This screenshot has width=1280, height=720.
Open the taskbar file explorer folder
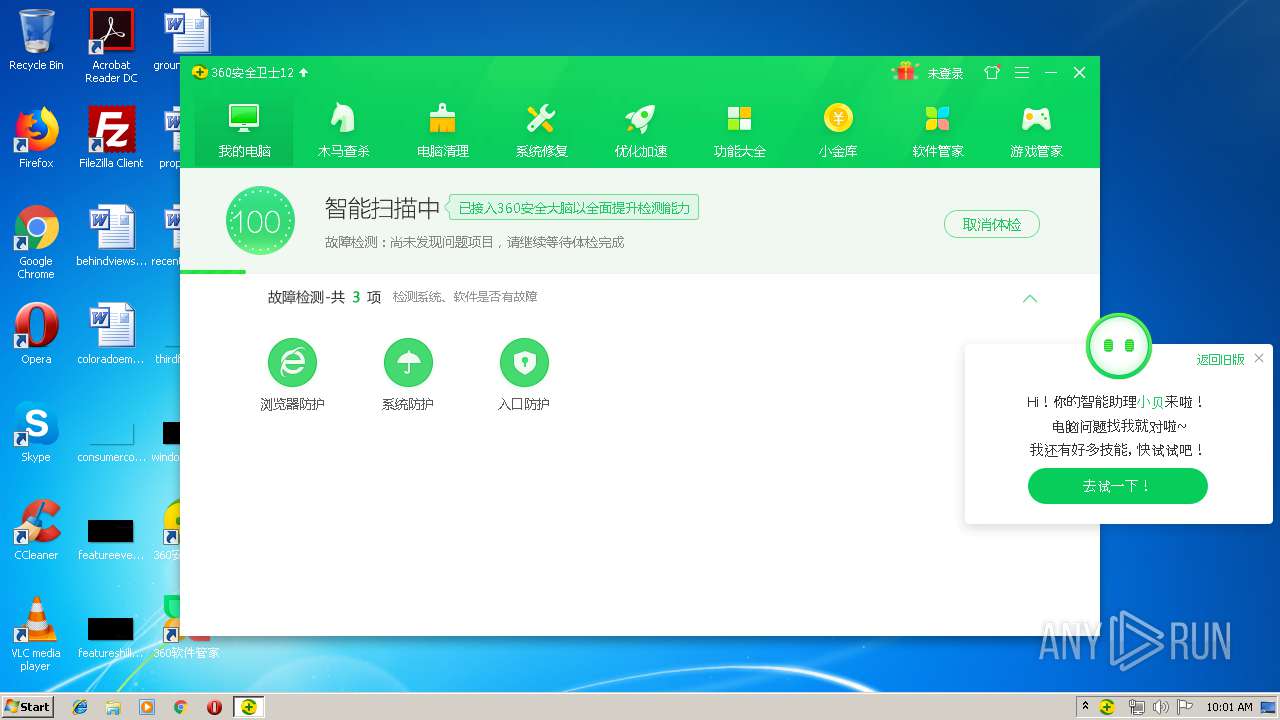pyautogui.click(x=113, y=707)
